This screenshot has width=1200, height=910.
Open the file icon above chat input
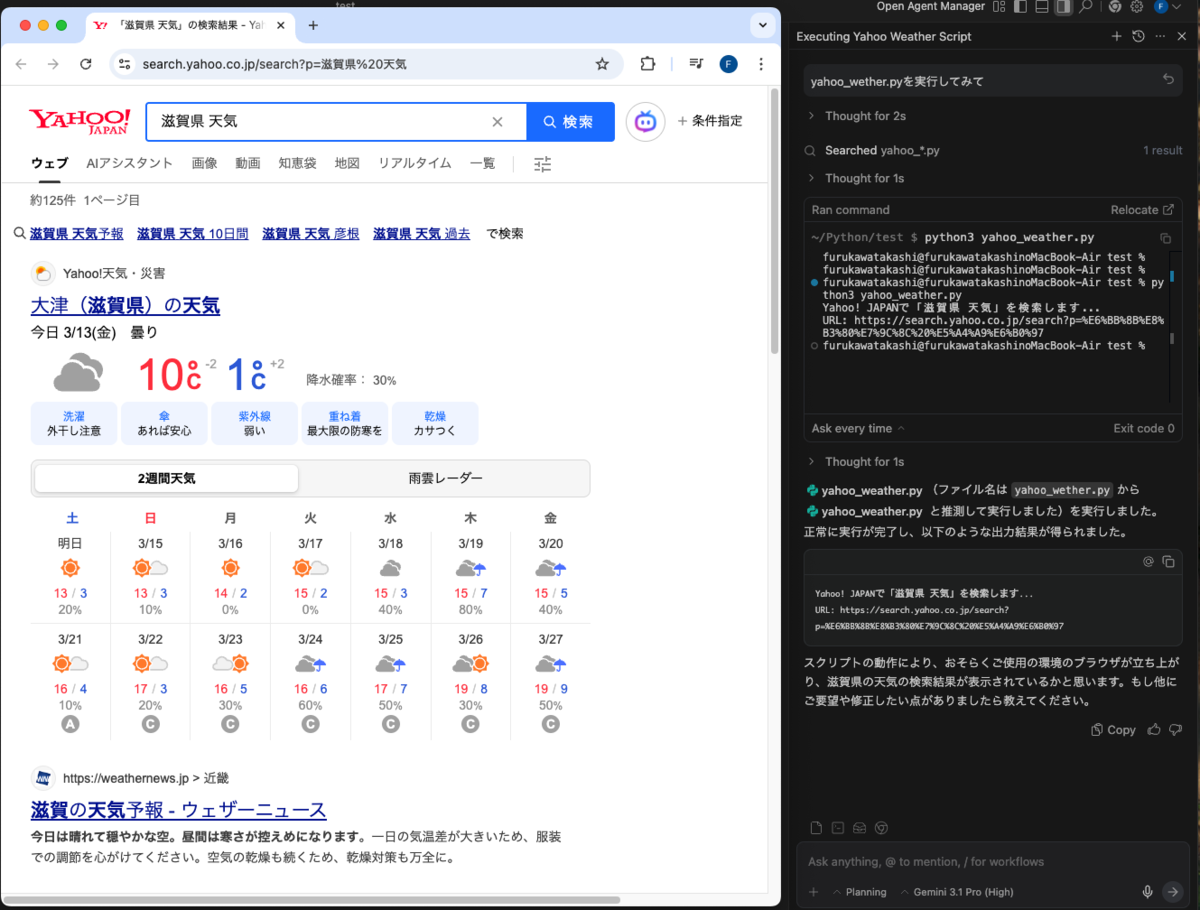(816, 828)
